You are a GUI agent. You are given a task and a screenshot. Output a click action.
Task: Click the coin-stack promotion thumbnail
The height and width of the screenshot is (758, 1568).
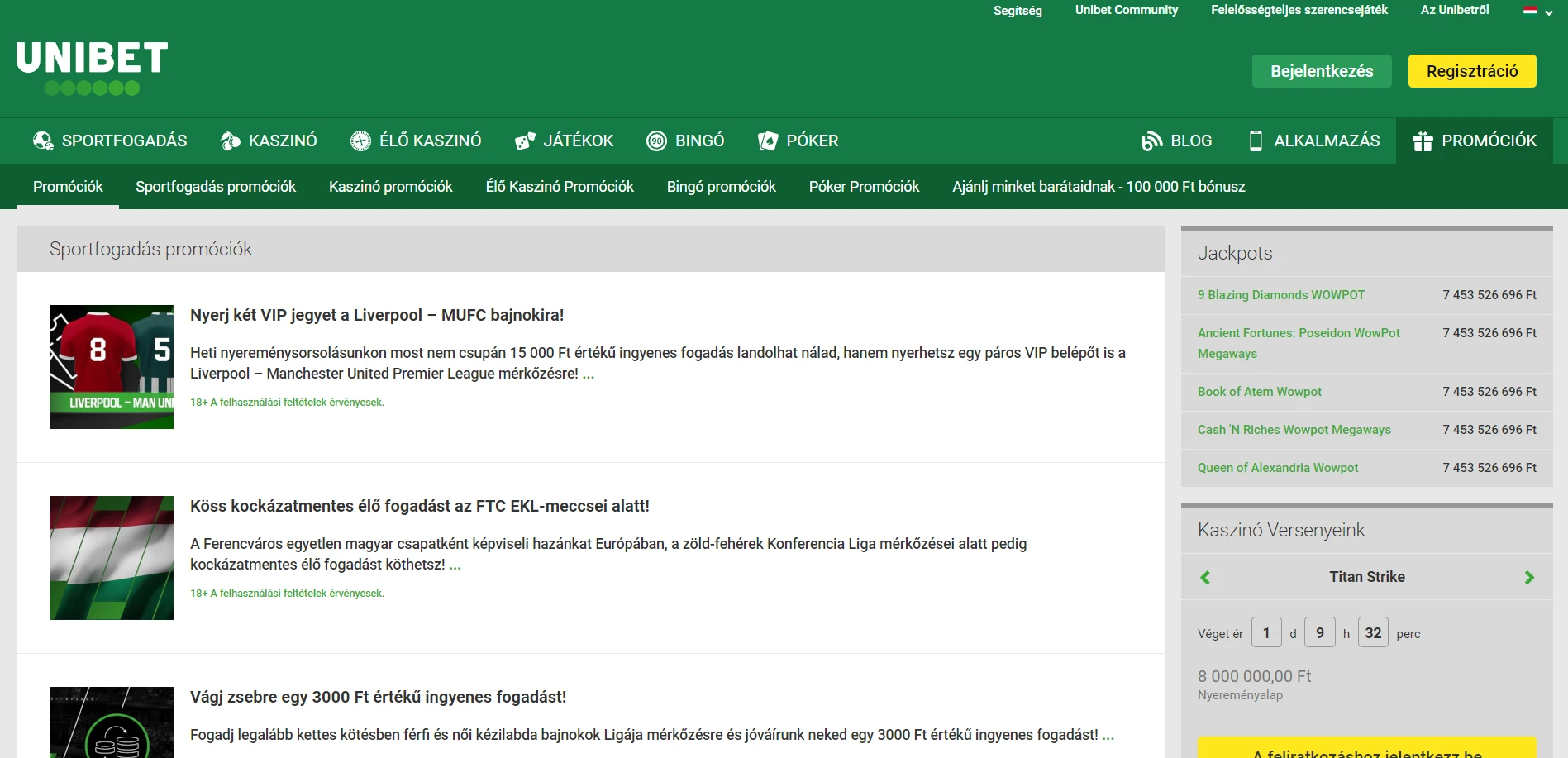(112, 722)
